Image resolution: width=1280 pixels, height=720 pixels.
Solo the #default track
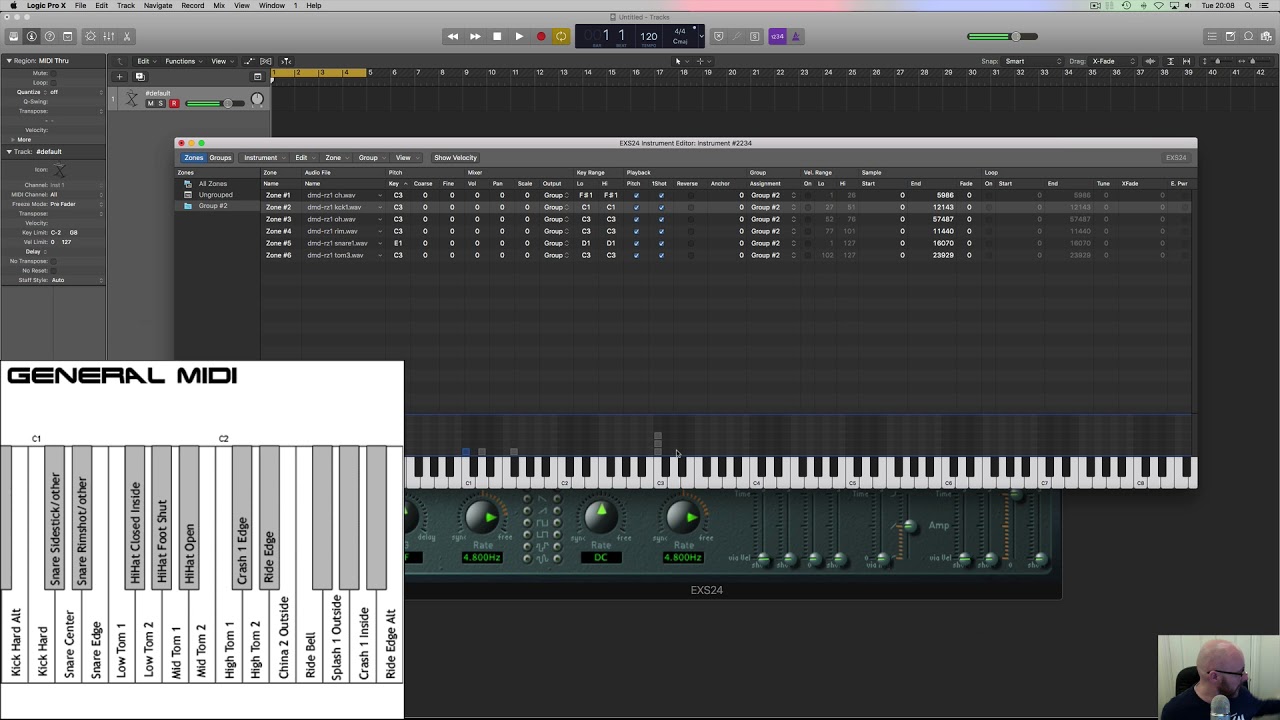tap(161, 104)
